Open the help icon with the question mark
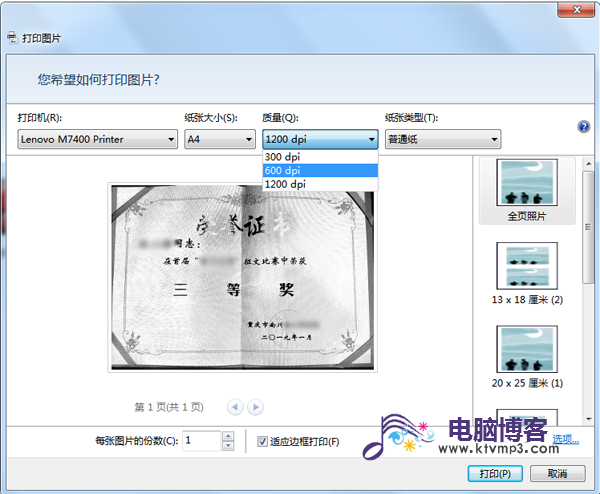Image resolution: width=600 pixels, height=494 pixels. click(584, 127)
